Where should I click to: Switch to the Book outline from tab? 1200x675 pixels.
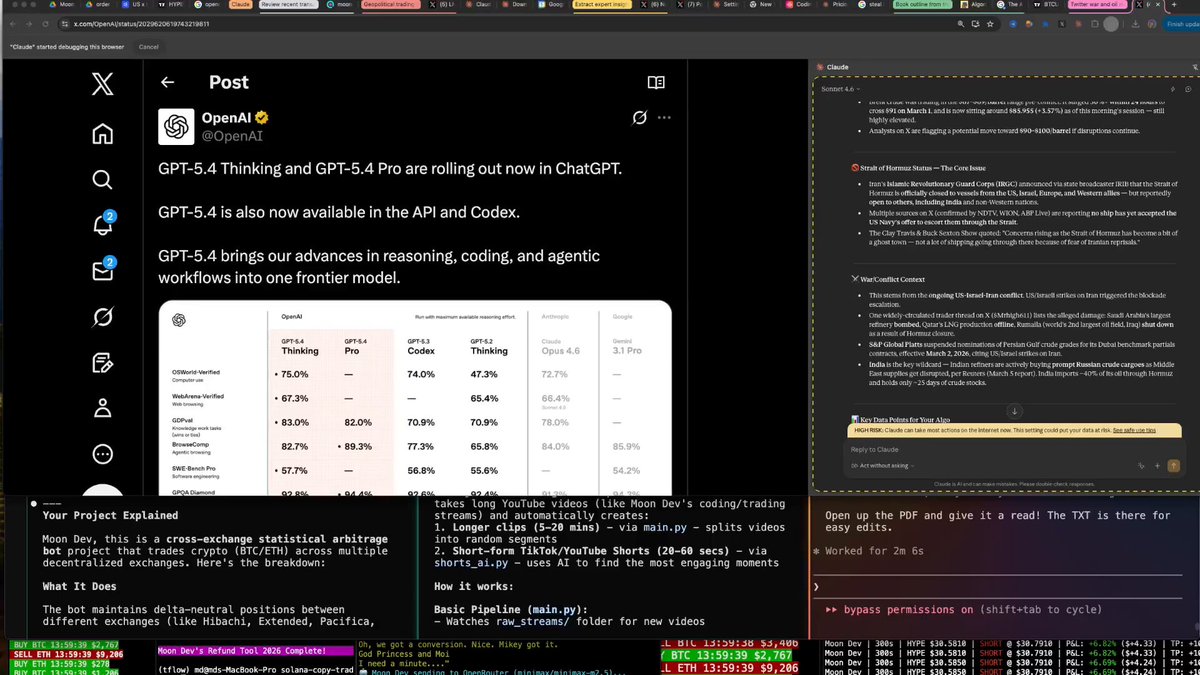pos(922,5)
